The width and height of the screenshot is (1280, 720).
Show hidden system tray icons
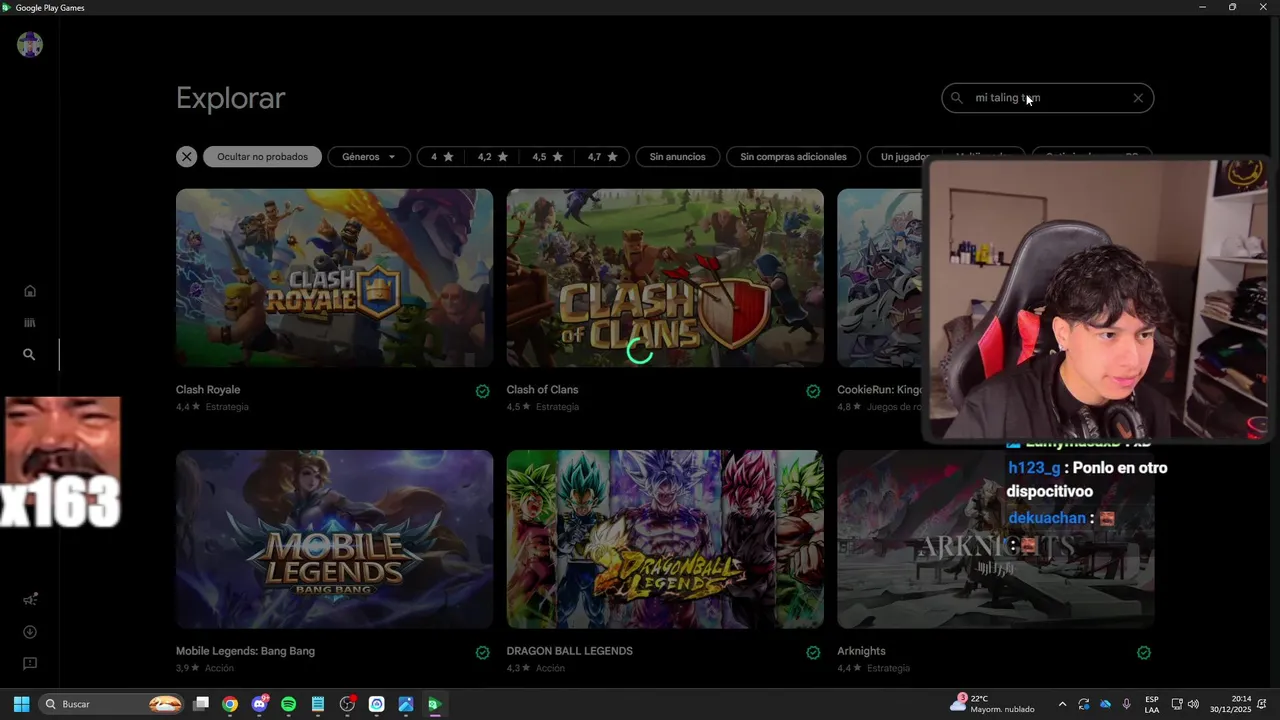1062,704
